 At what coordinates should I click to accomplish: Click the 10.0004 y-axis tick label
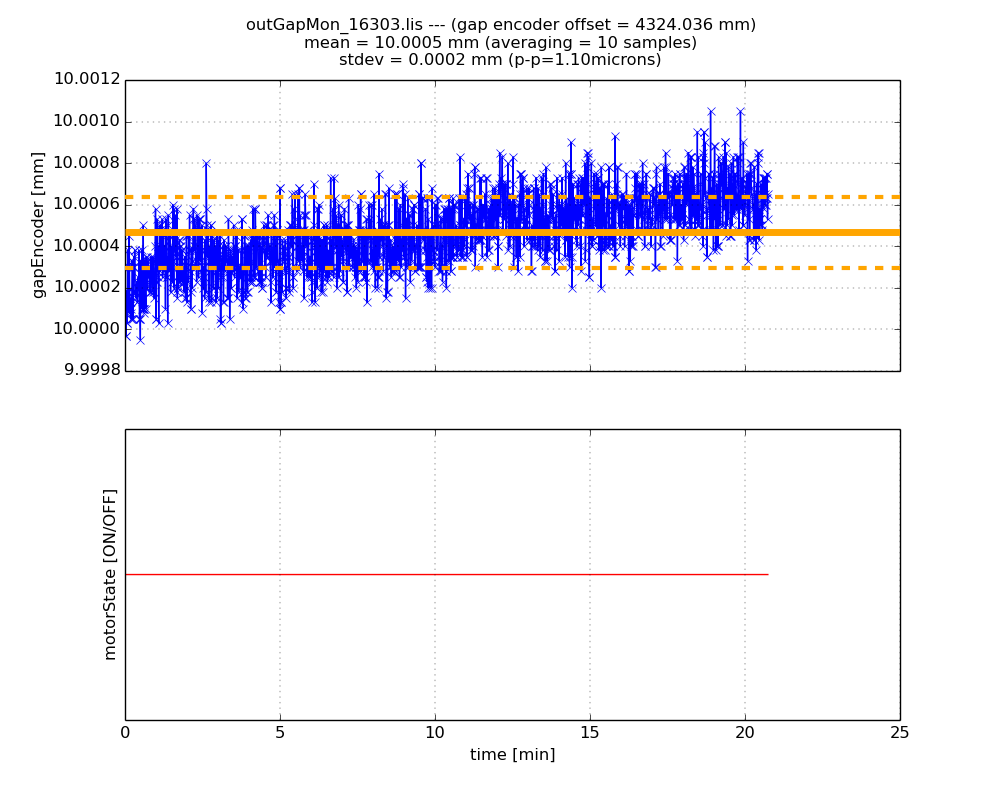point(87,246)
